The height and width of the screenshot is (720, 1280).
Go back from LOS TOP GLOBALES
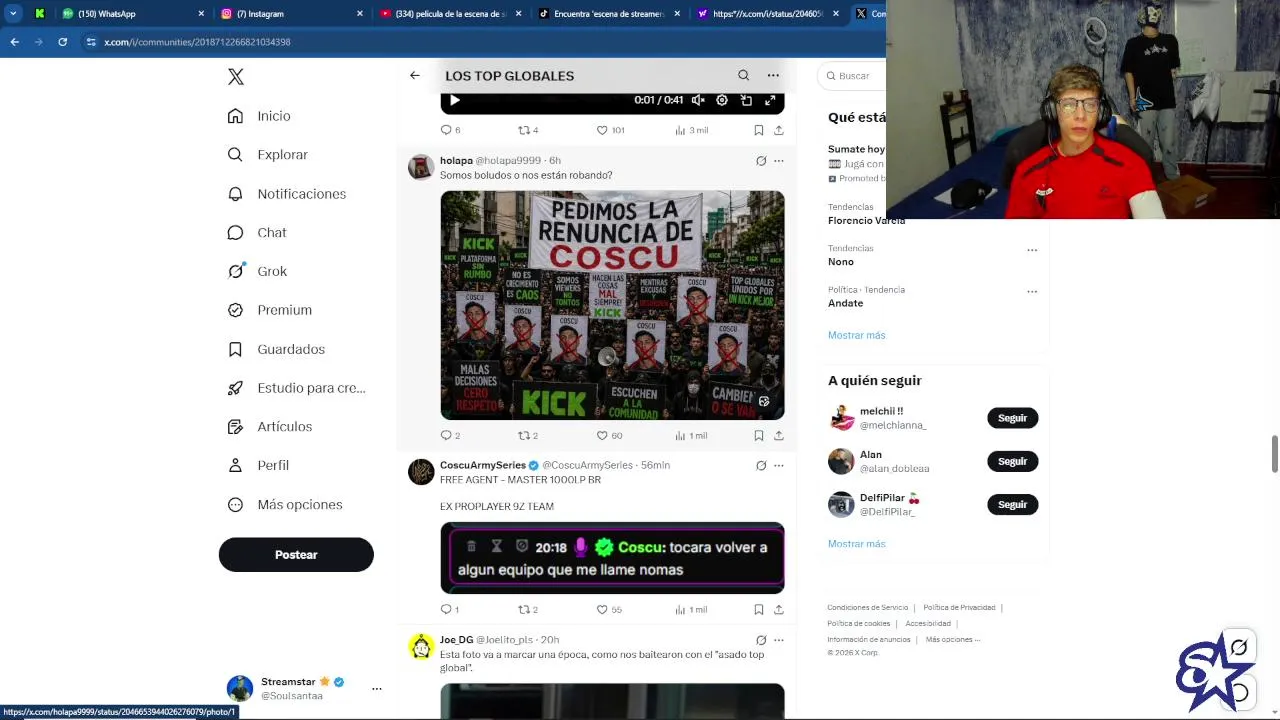[415, 75]
